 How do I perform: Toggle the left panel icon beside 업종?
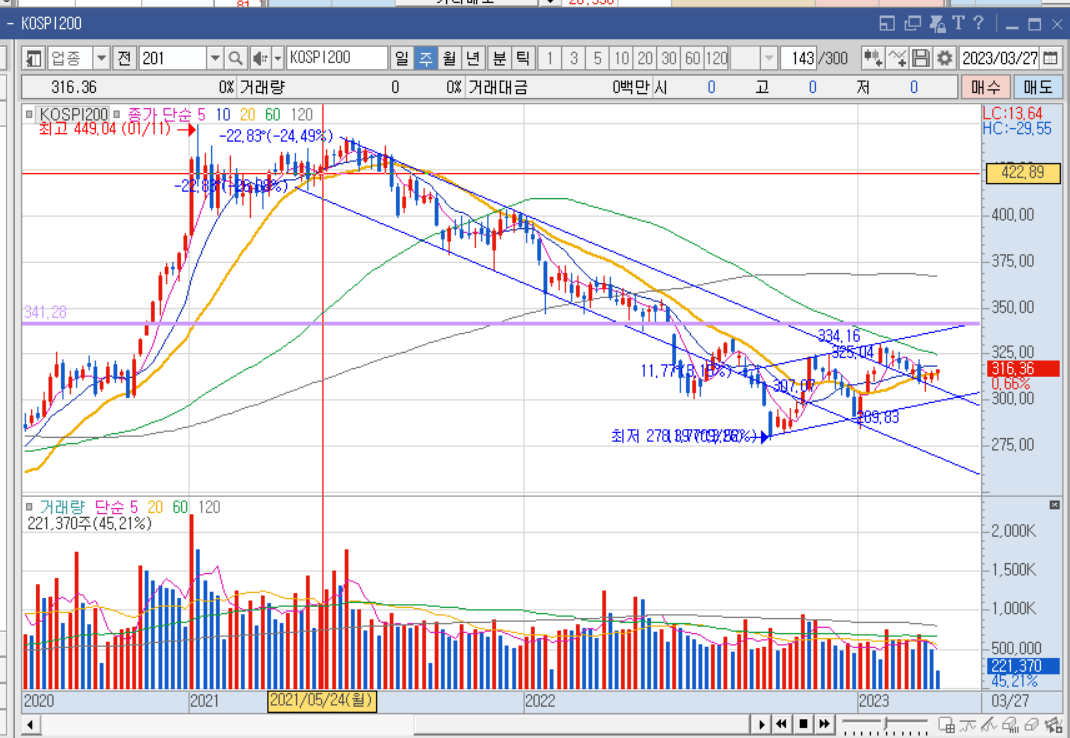click(33, 58)
